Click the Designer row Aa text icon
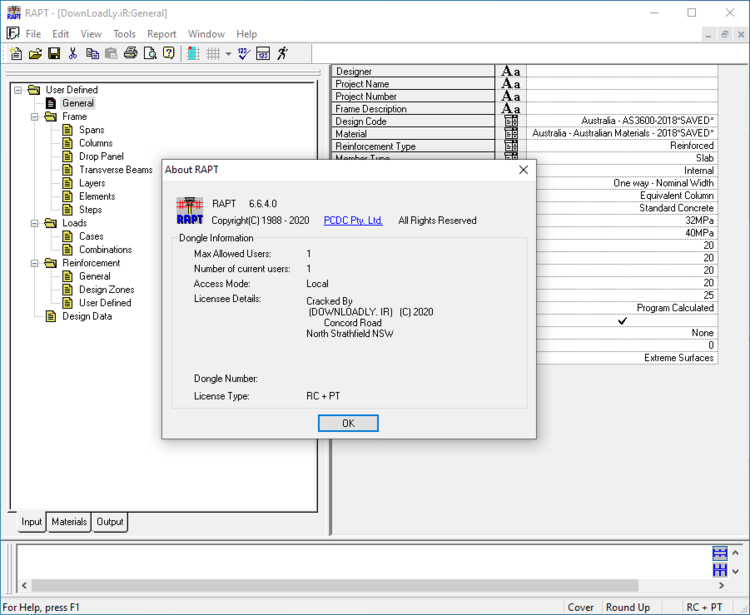Viewport: 750px width, 615px height. point(510,71)
